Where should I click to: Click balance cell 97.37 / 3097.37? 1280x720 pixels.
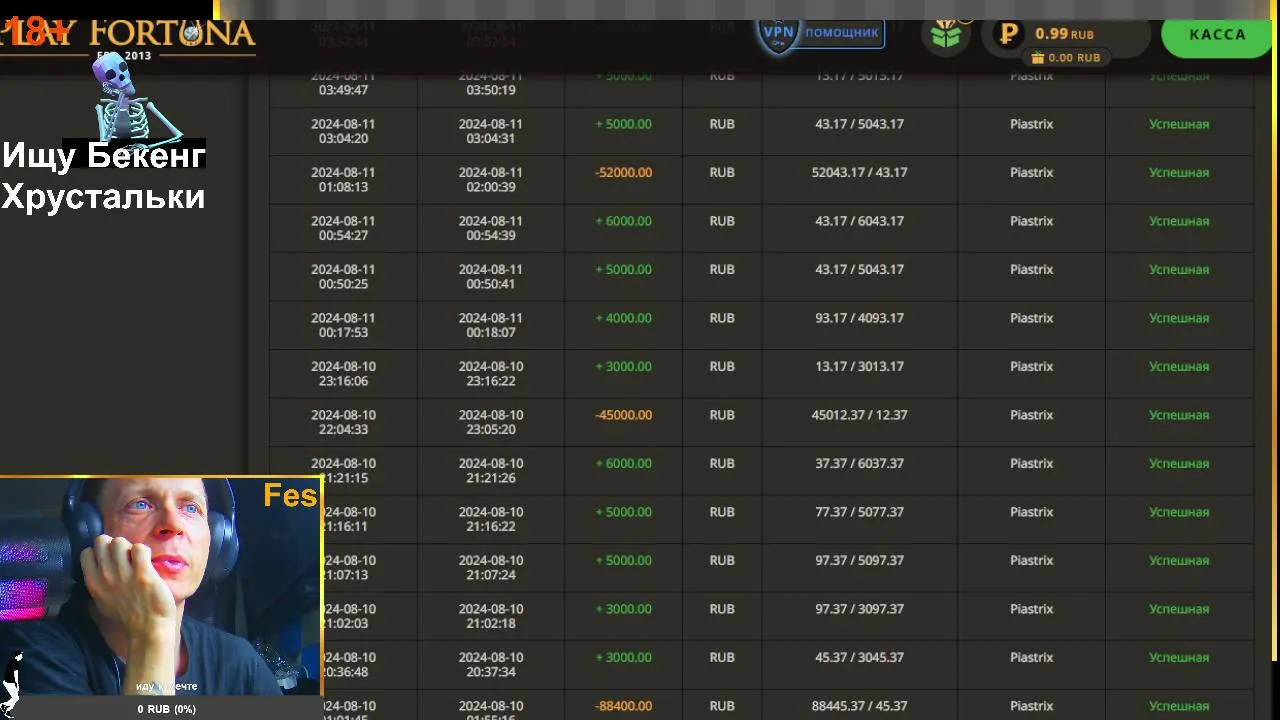(859, 609)
